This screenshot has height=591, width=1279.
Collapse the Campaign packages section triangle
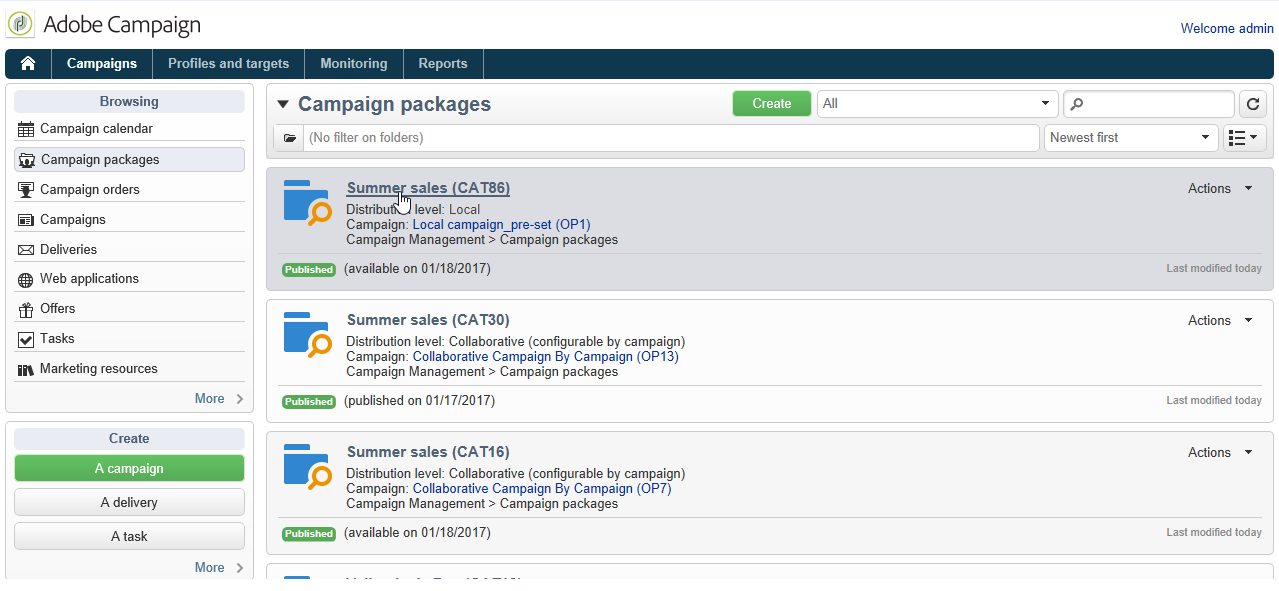[283, 104]
